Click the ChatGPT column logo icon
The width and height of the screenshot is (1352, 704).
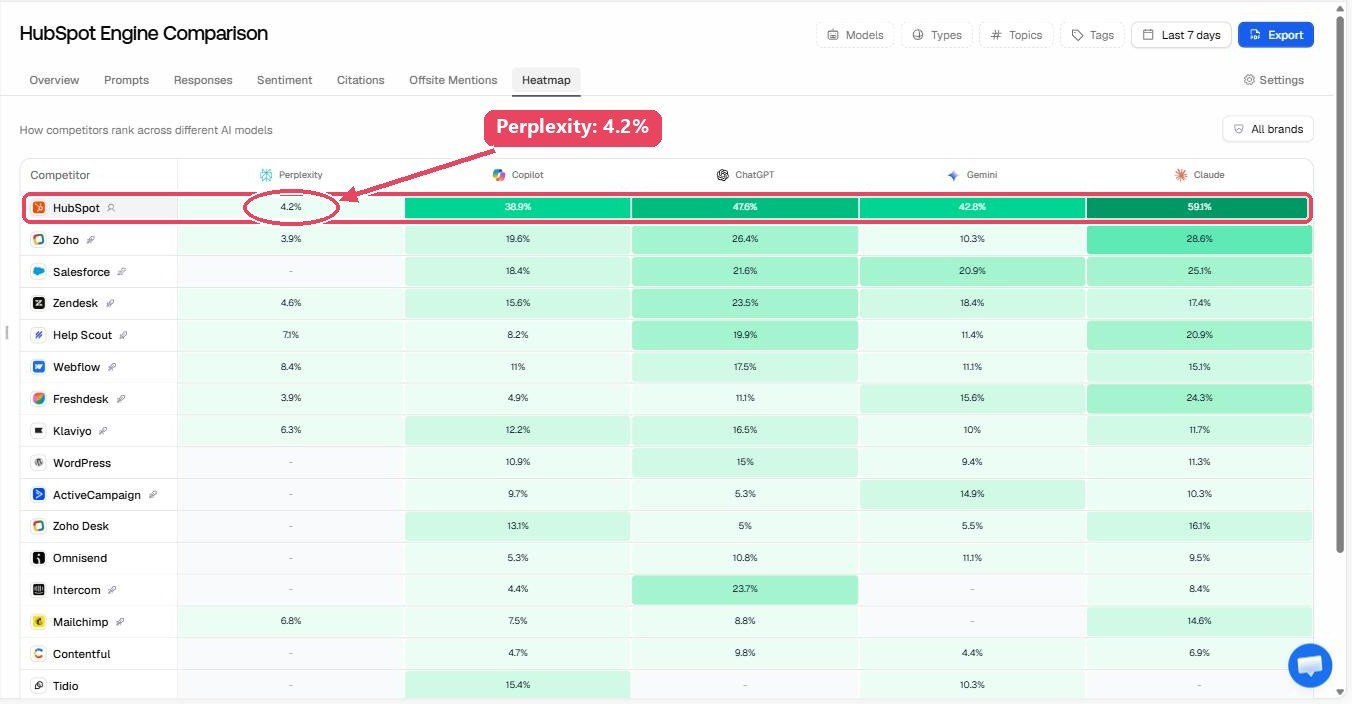tap(723, 175)
